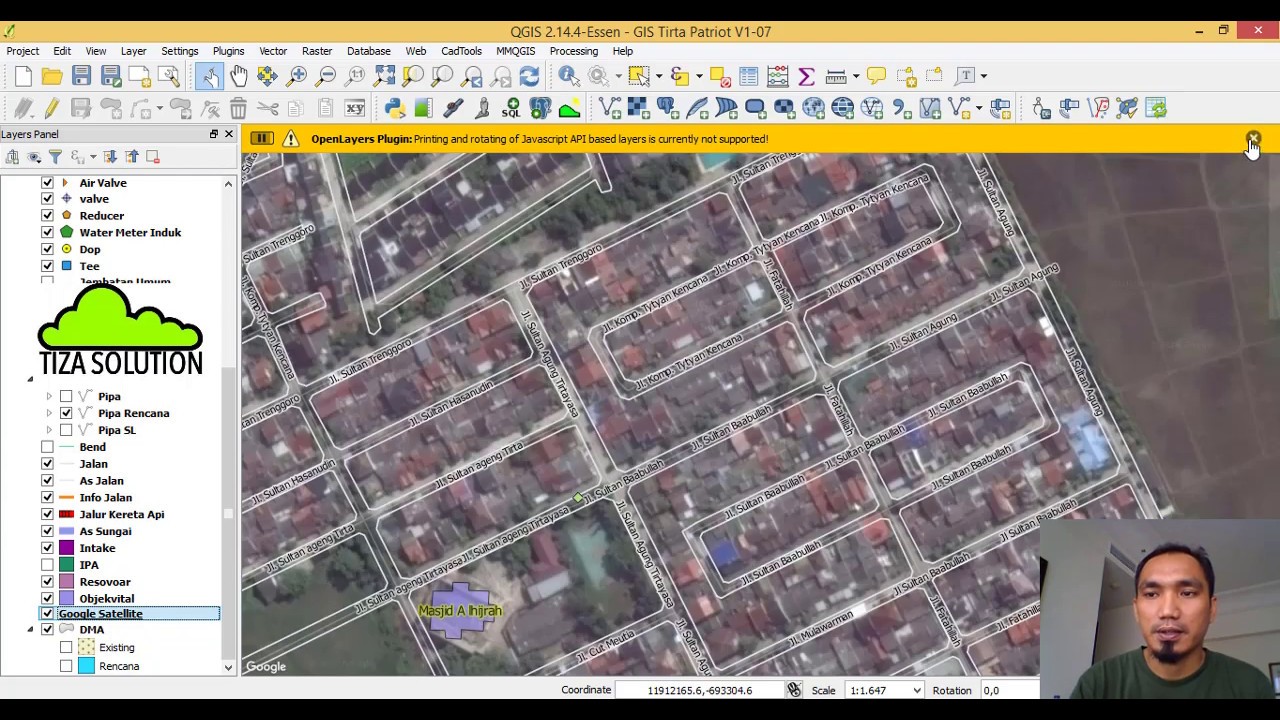Screen dimensions: 1280x720
Task: Create a new project with the blank page icon
Action: coord(23,76)
